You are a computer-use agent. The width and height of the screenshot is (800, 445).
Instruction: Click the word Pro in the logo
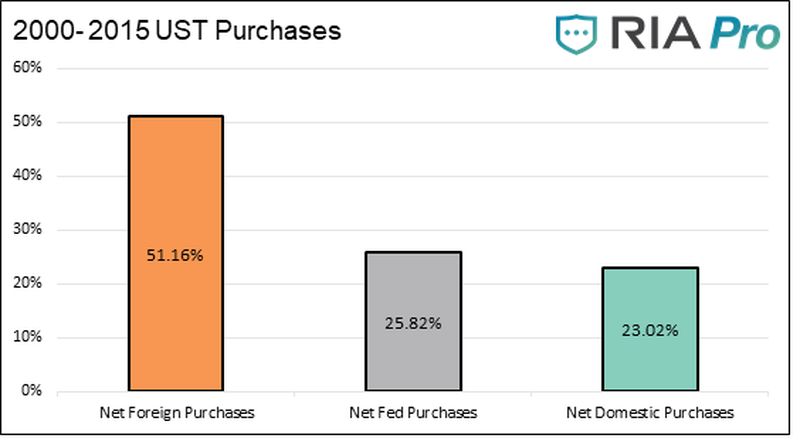pos(745,34)
